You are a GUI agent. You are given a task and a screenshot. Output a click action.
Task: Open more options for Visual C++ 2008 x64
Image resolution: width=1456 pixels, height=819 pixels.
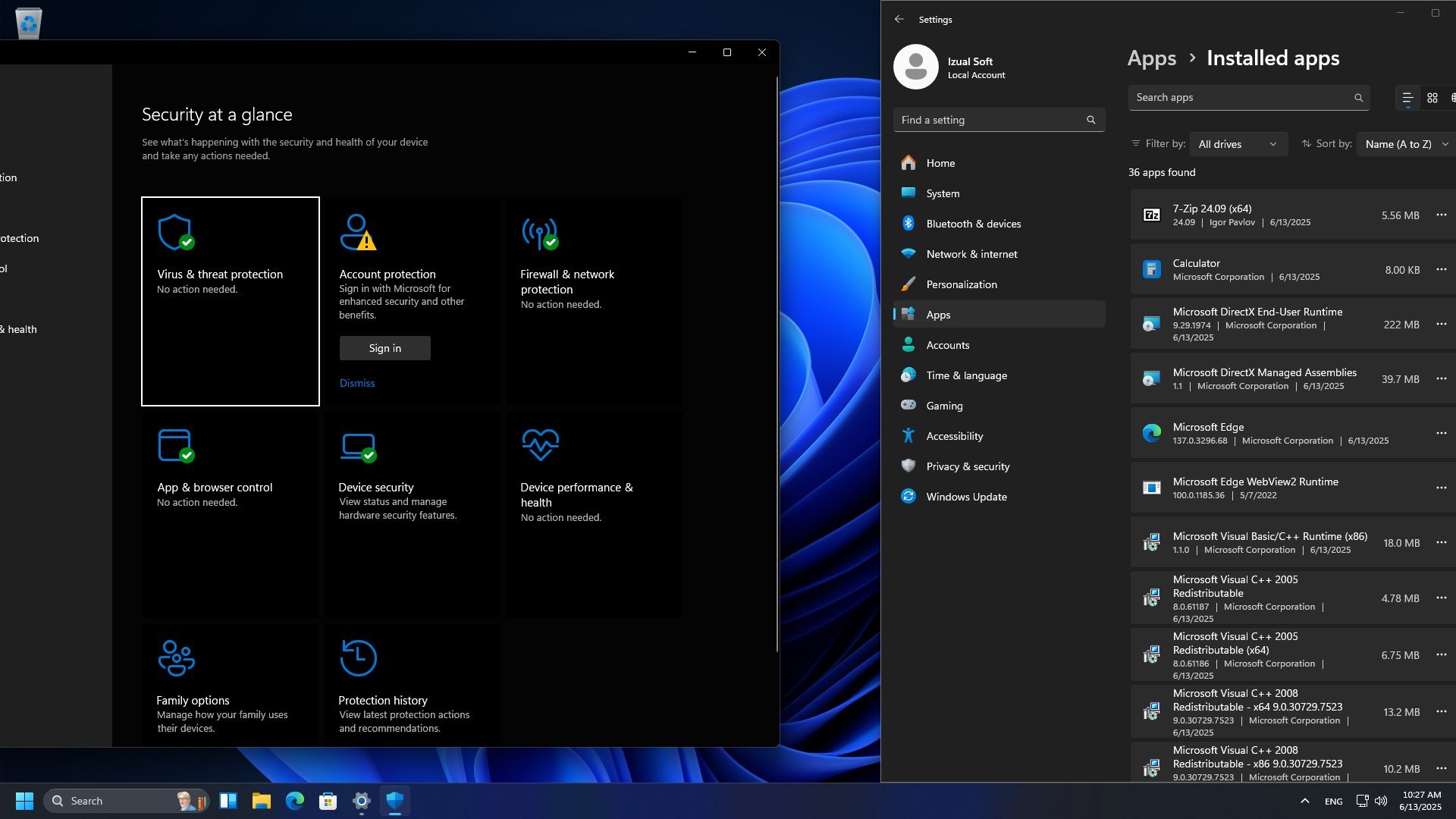(x=1442, y=712)
